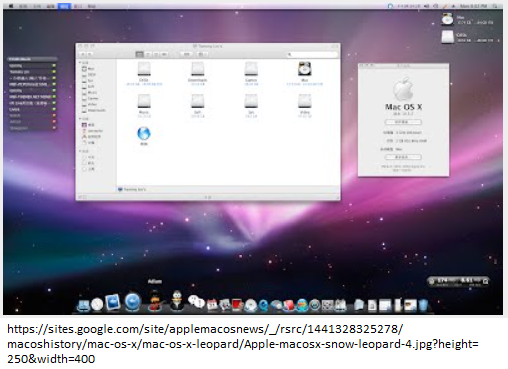Open the Music drive in the Finder file area
Screen dimensions: 508x369
point(144,101)
